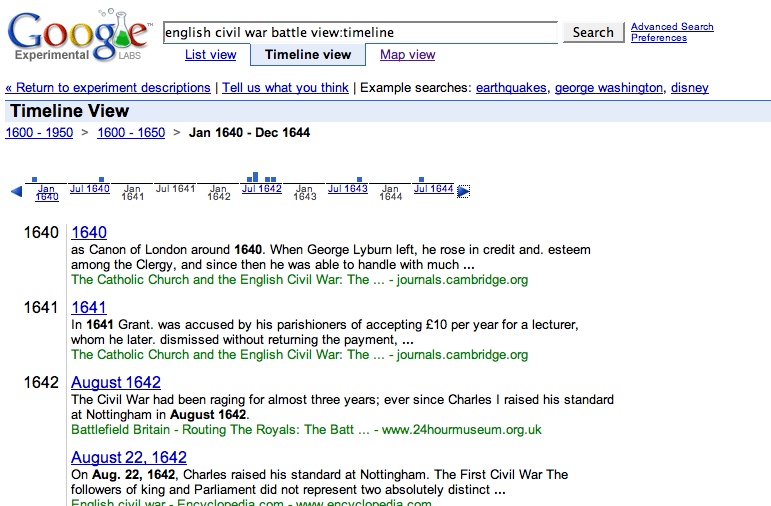
Task: Click the right timeline arrow
Action: [x=463, y=191]
